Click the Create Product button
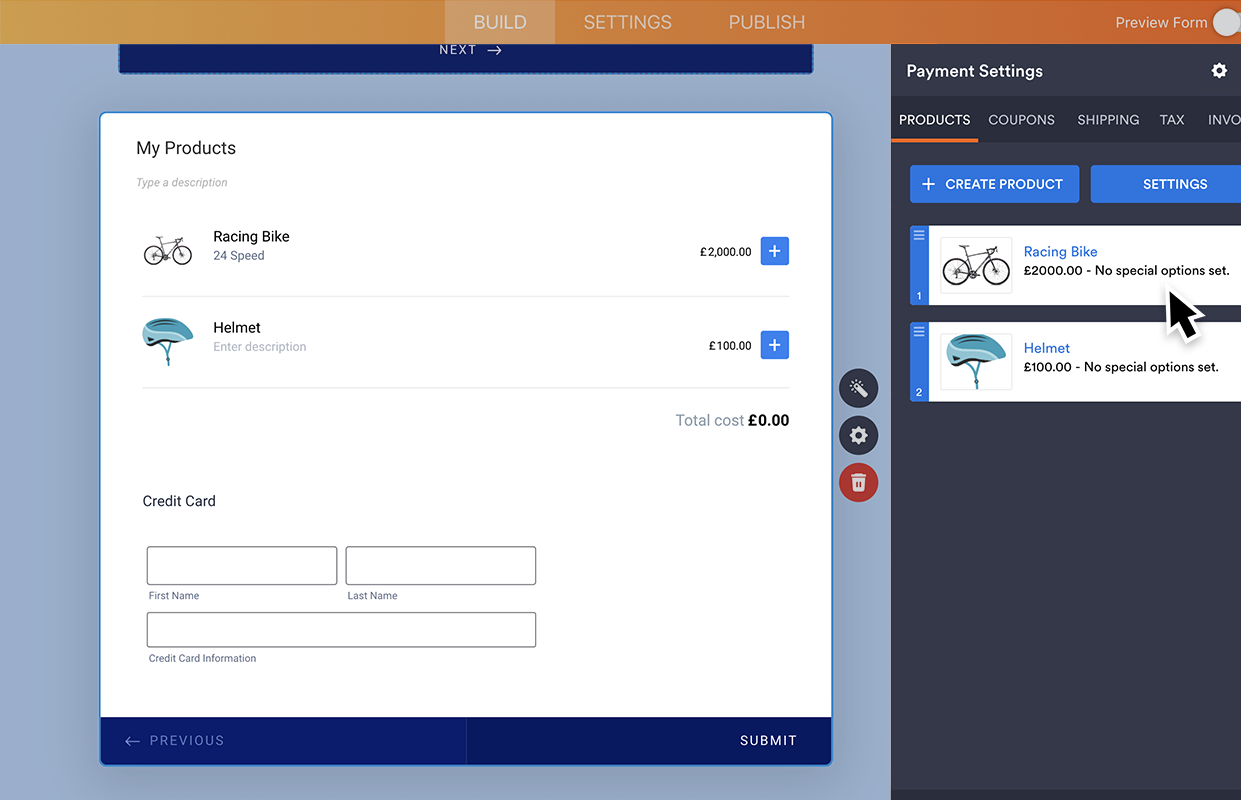Screen dimensions: 1241x800 [x=994, y=184]
